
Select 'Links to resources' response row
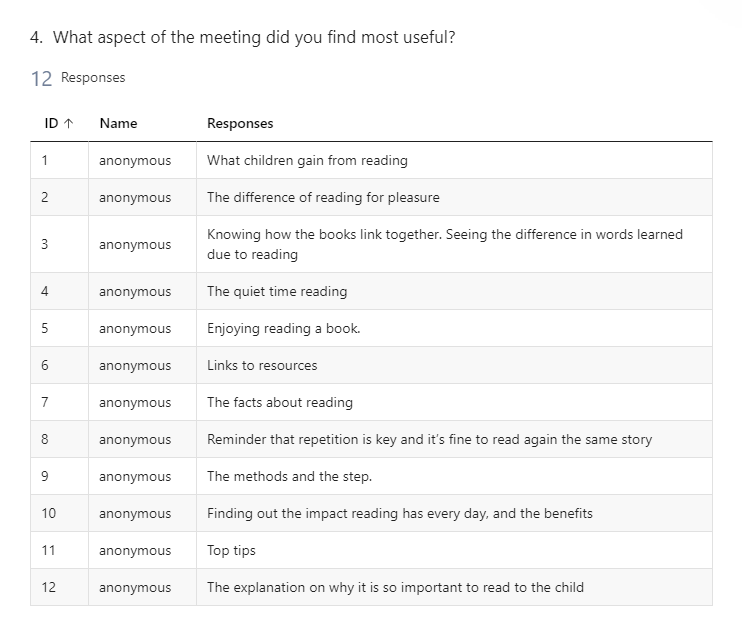371,365
